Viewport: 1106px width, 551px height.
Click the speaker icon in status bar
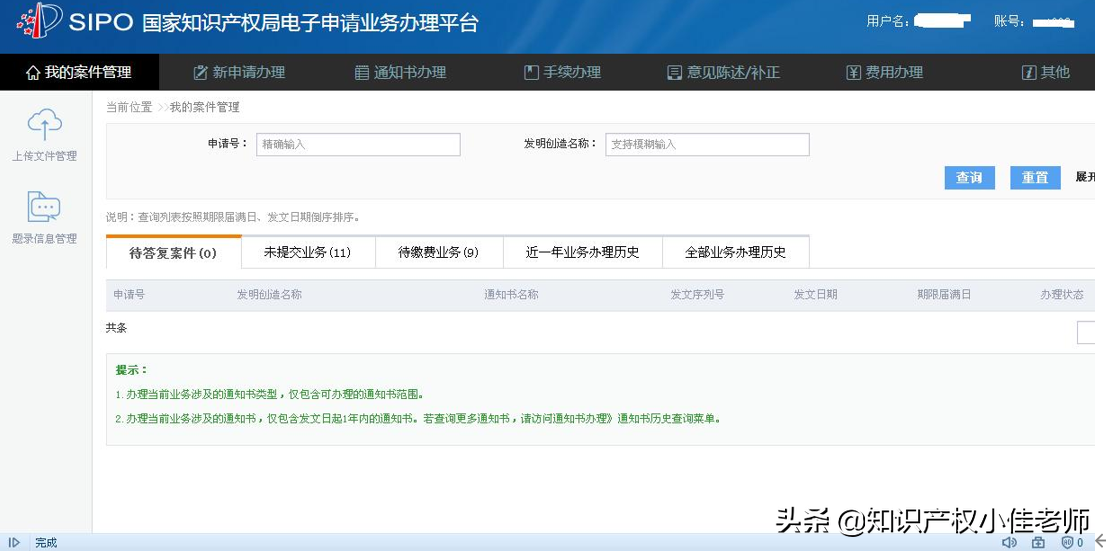(x=1009, y=543)
